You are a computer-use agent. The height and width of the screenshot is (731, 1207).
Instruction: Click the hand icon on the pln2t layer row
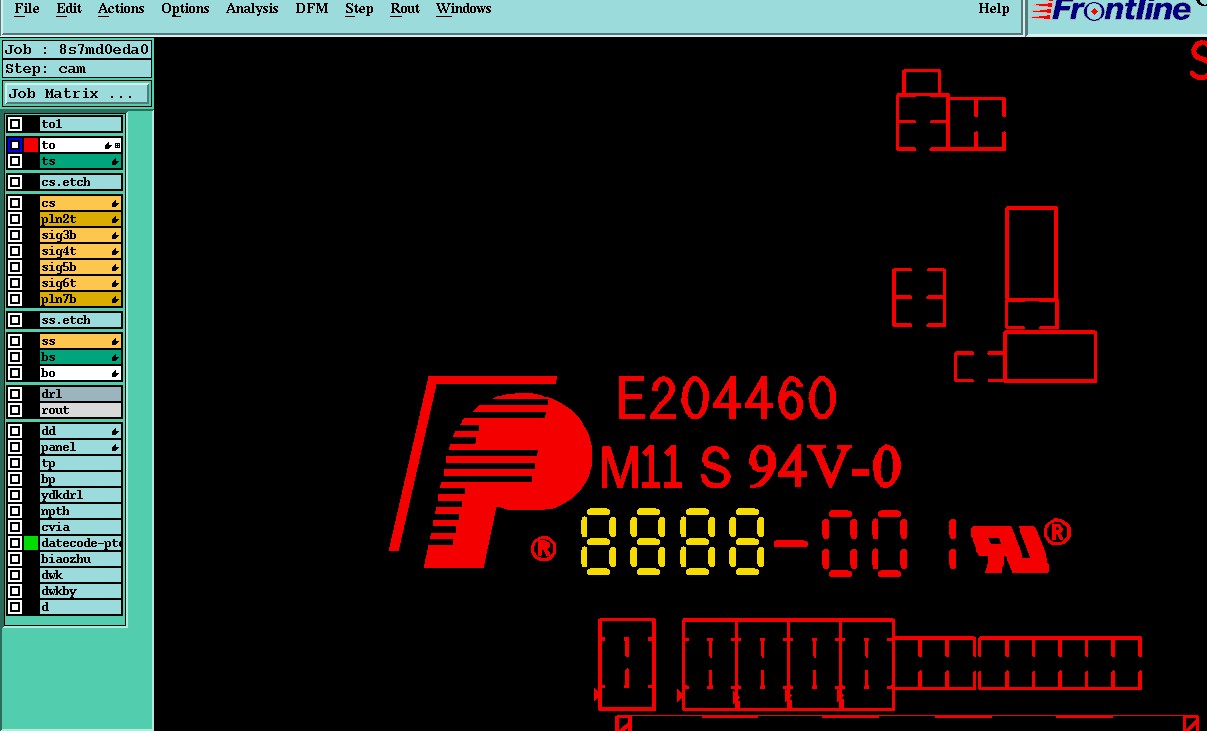115,220
